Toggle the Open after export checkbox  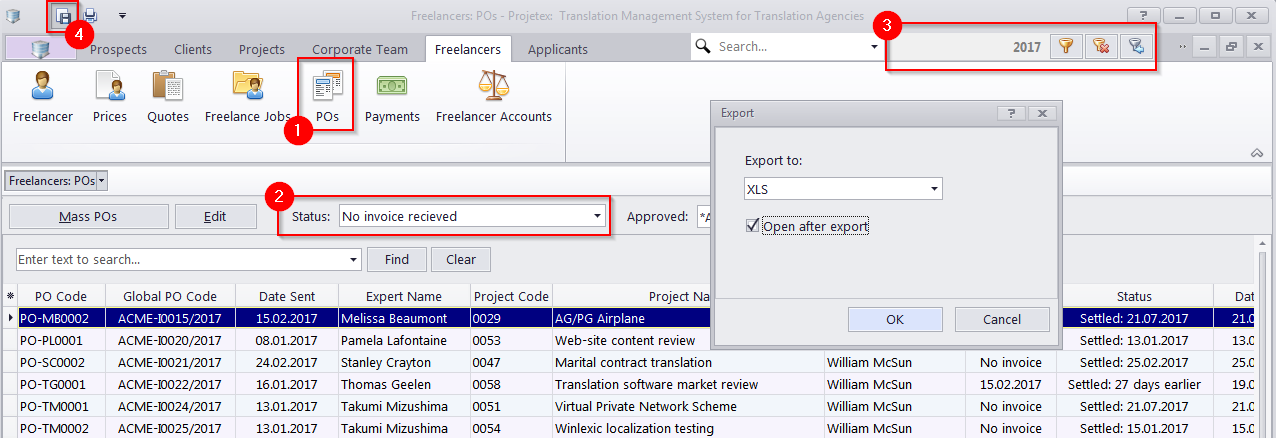(x=753, y=226)
